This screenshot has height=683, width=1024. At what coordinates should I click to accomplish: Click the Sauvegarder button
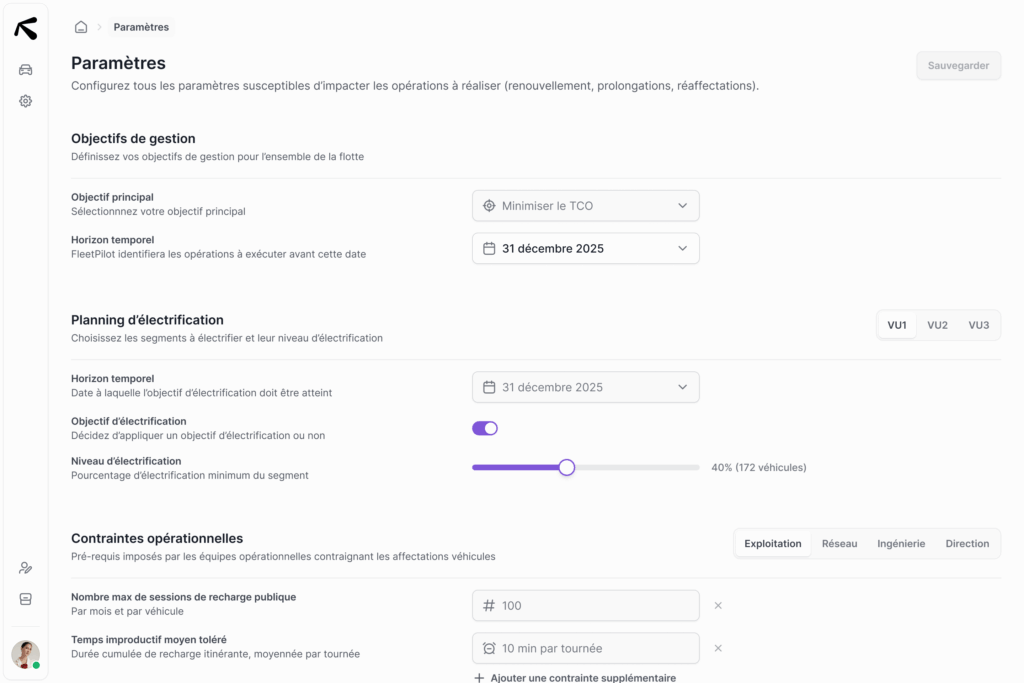[x=958, y=66]
